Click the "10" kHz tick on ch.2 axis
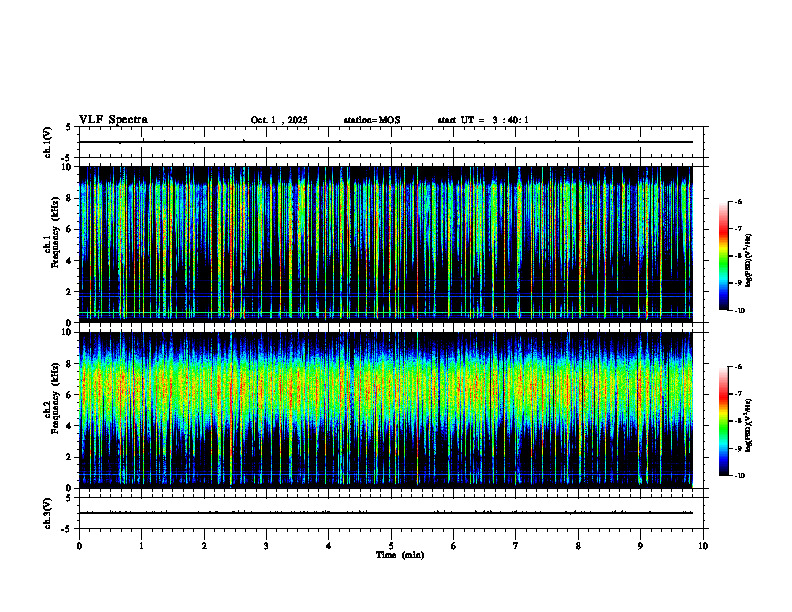The height and width of the screenshot is (612, 792). pos(67,332)
